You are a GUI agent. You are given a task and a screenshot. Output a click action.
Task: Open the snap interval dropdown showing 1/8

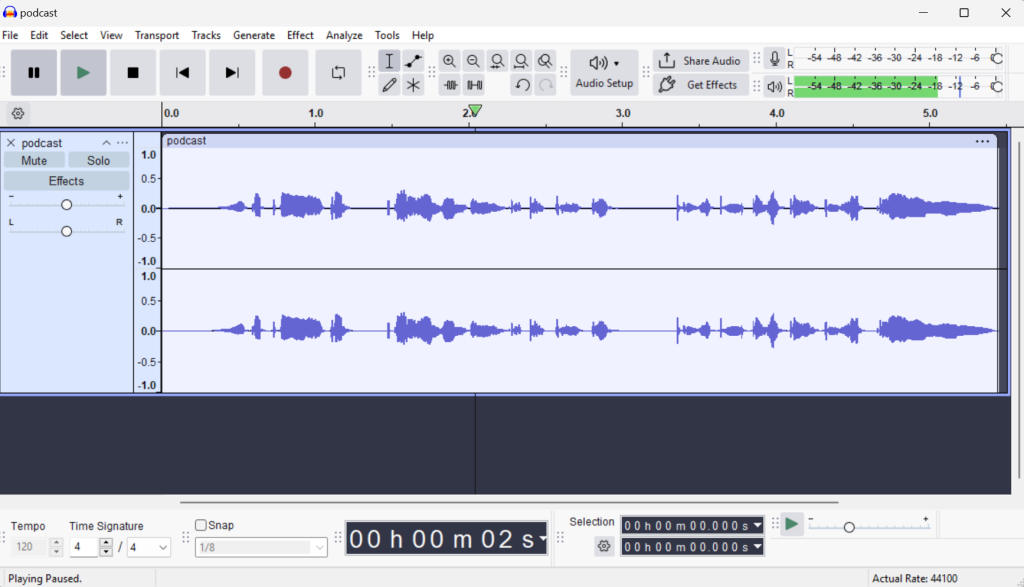click(x=260, y=547)
